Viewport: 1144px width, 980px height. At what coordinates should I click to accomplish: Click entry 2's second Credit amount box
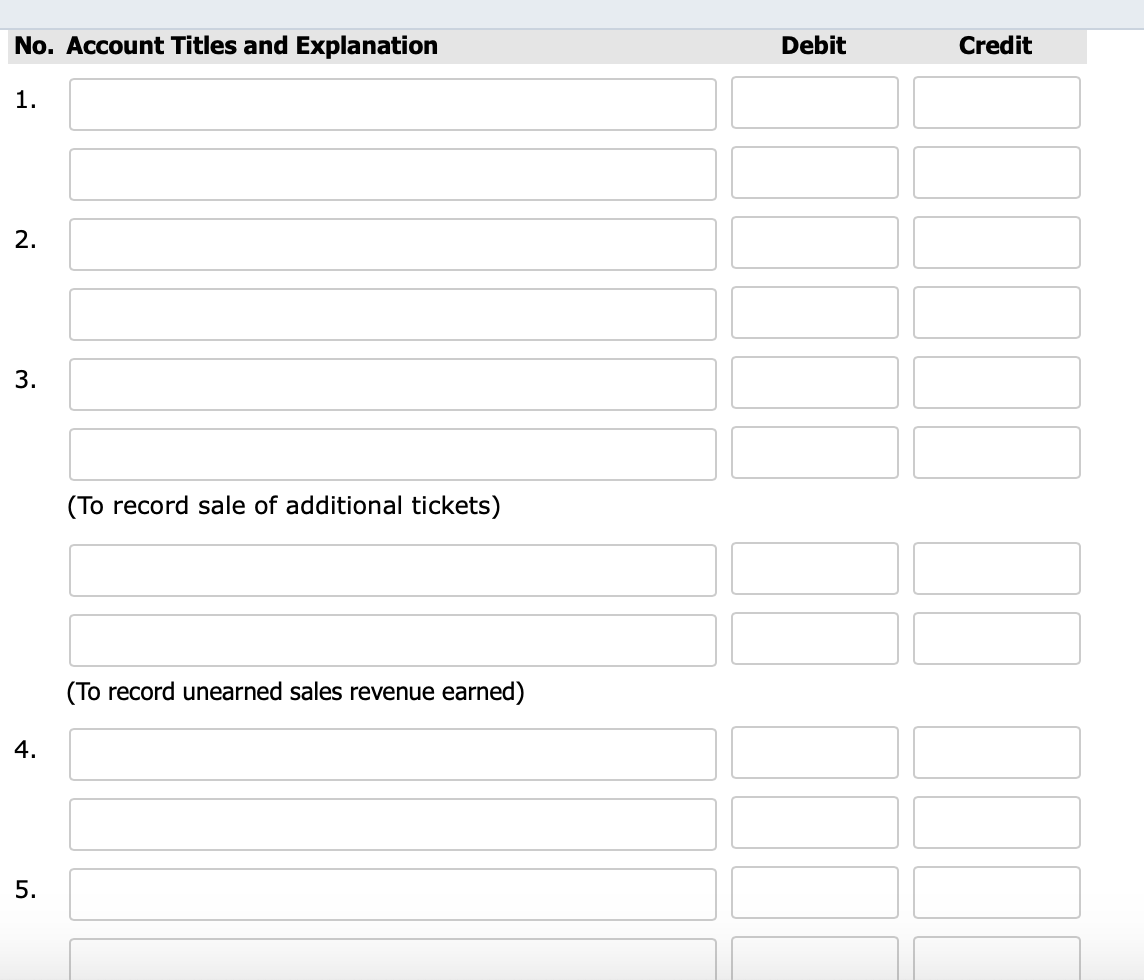(x=996, y=313)
